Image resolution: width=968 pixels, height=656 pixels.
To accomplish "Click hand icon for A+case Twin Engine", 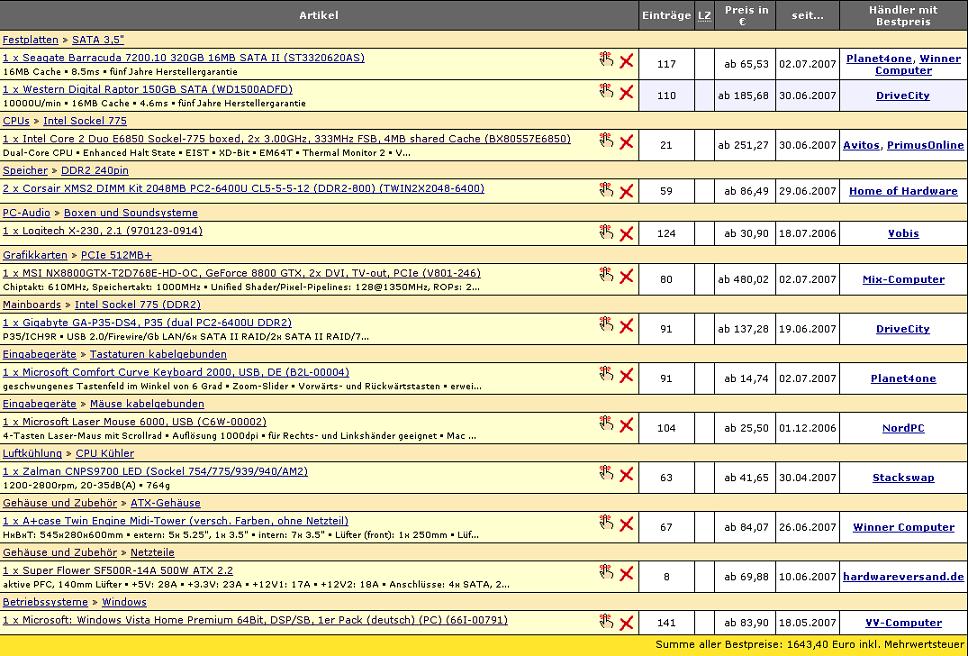I will (606, 522).
